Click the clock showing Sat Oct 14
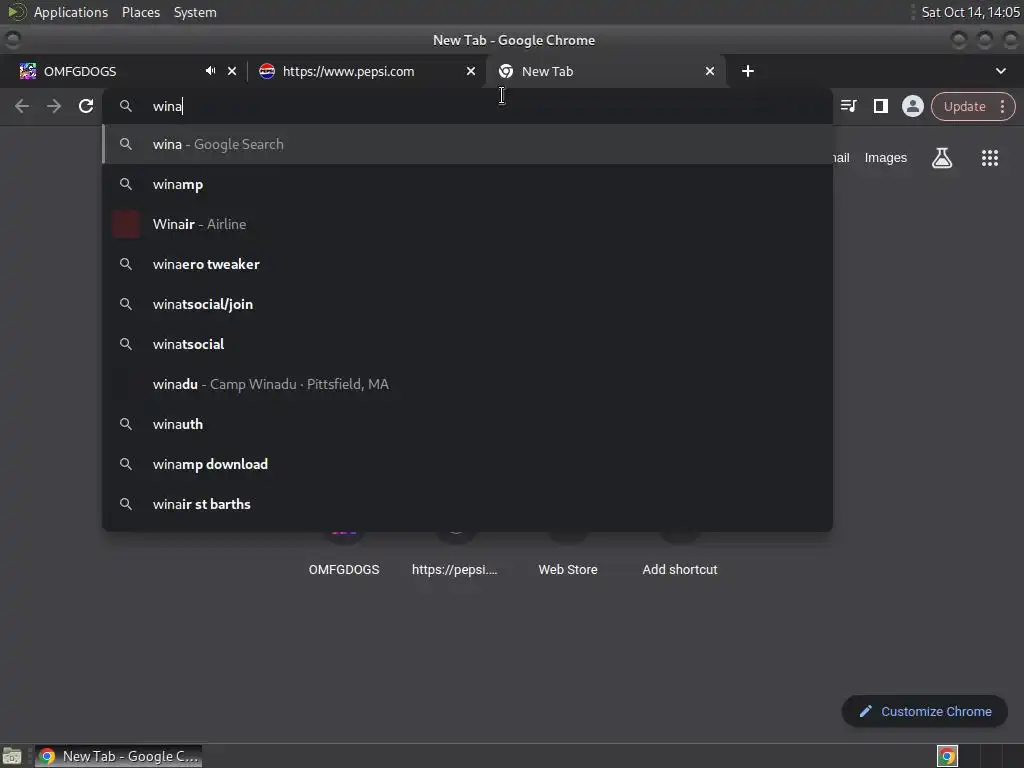This screenshot has height=768, width=1024. click(x=970, y=12)
